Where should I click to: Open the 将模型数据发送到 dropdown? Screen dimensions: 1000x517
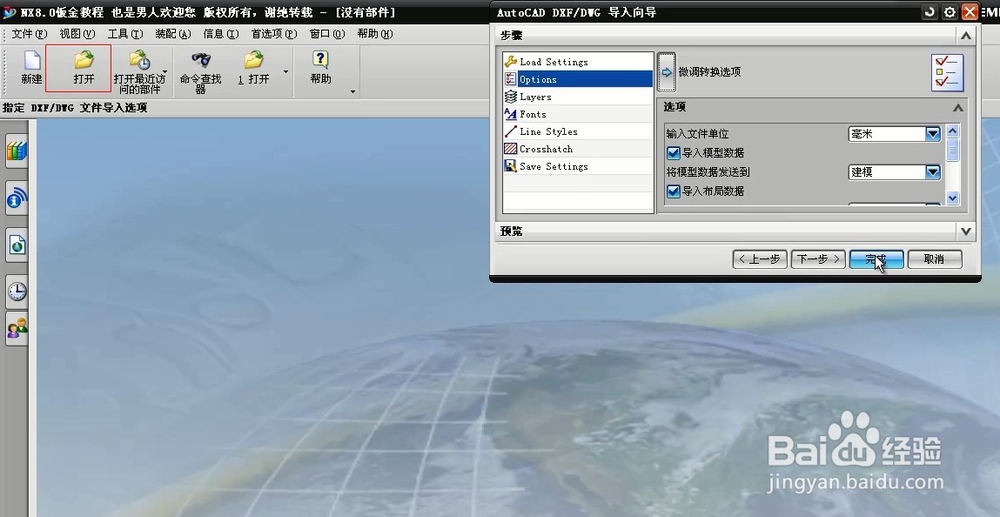[x=895, y=172]
